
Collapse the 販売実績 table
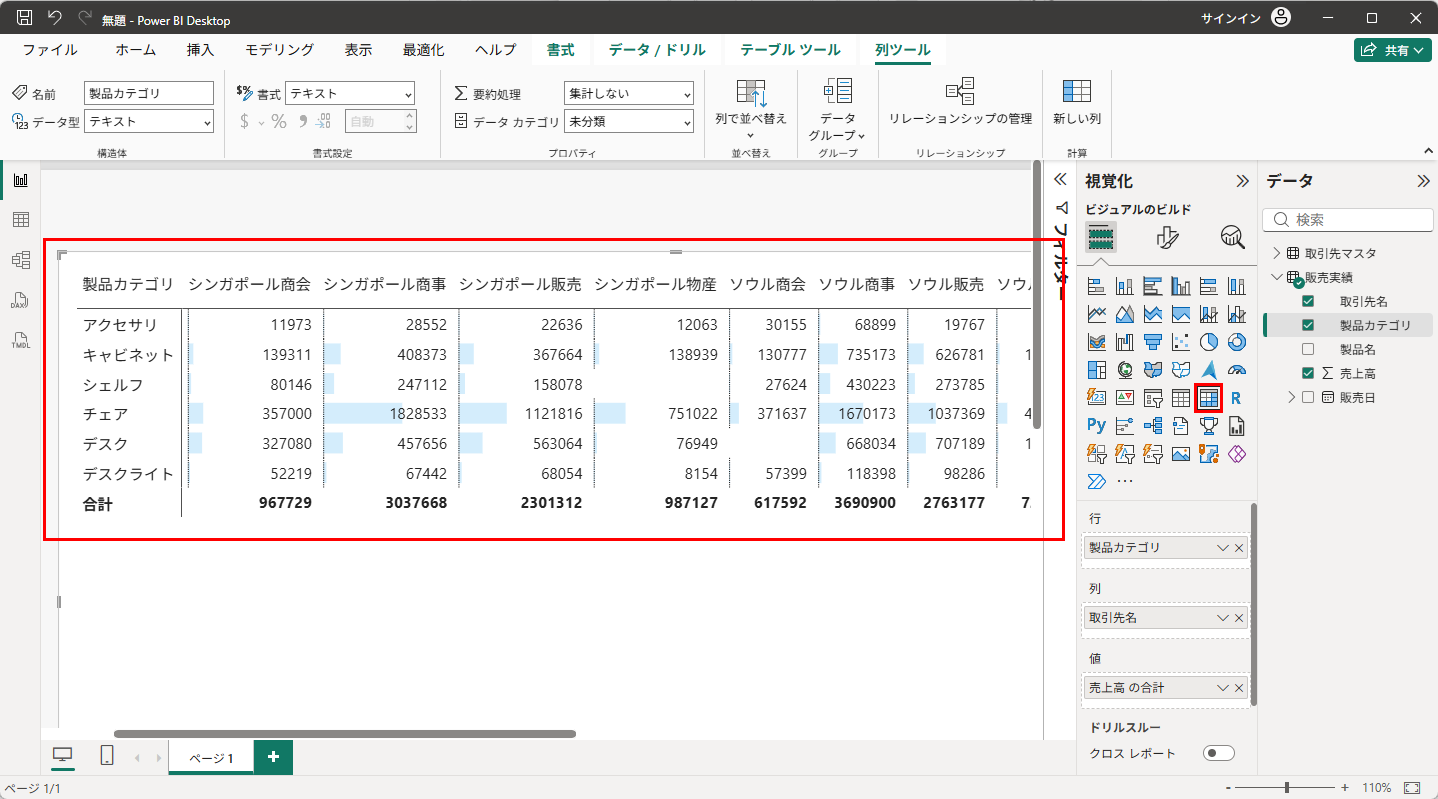[1276, 277]
